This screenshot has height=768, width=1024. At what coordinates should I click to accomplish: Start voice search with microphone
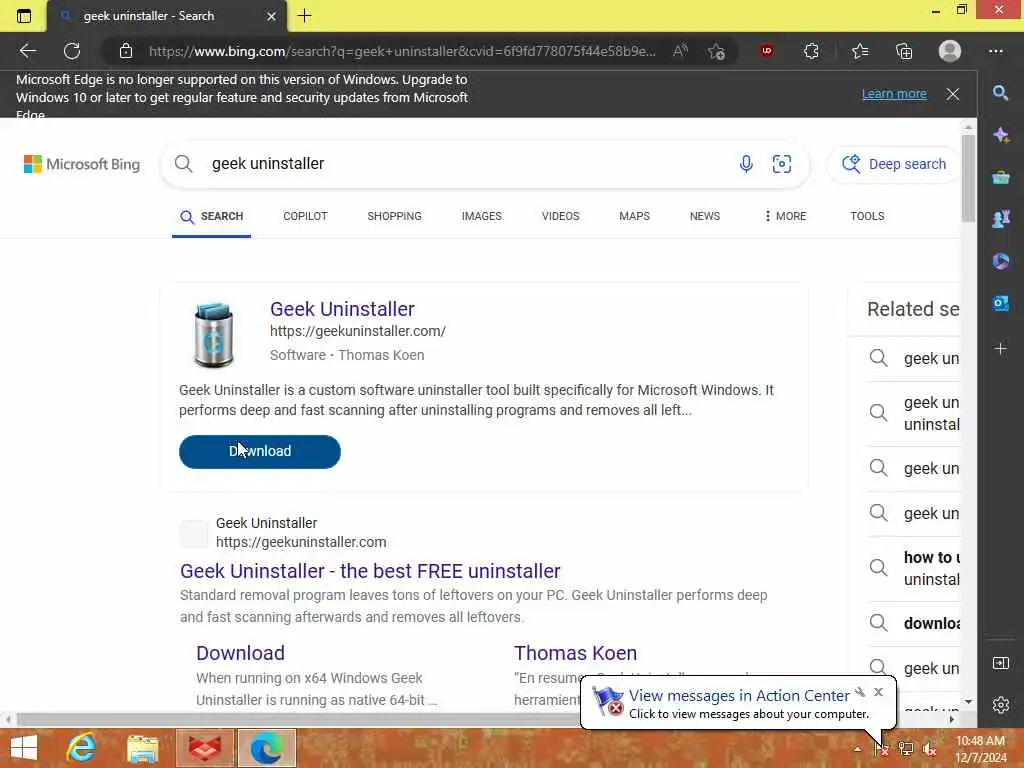pyautogui.click(x=746, y=164)
